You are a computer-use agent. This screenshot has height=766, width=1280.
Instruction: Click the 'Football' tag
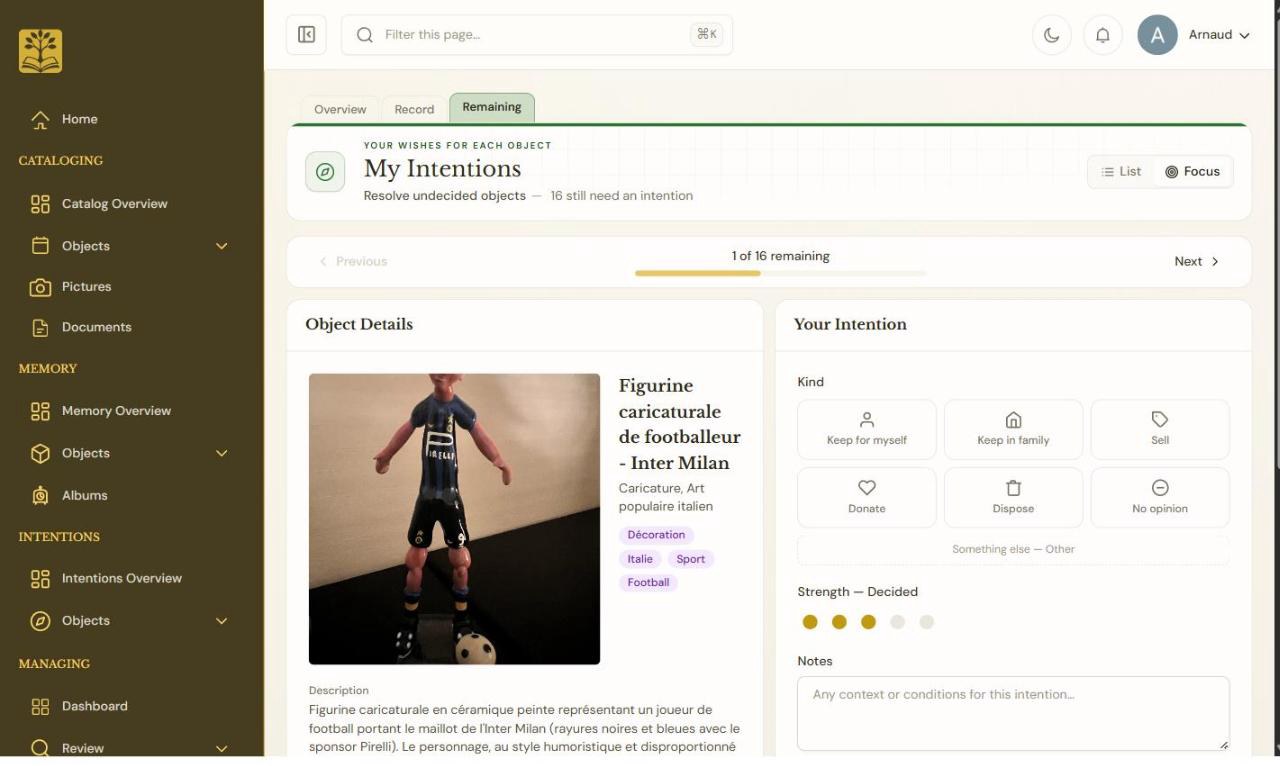coord(648,583)
